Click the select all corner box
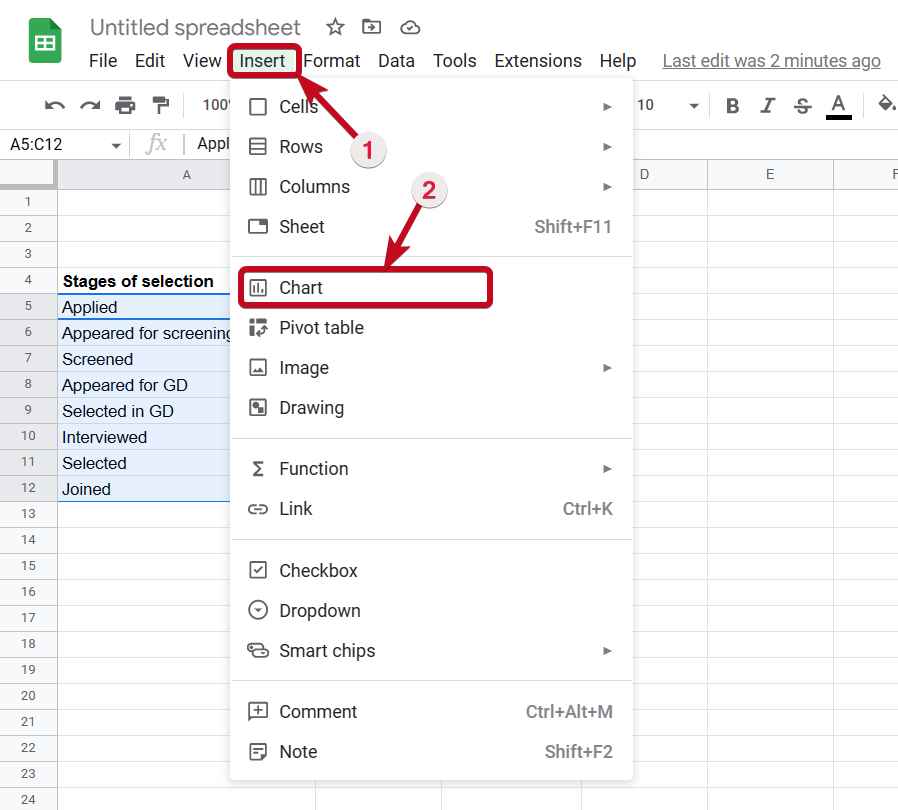 27,174
